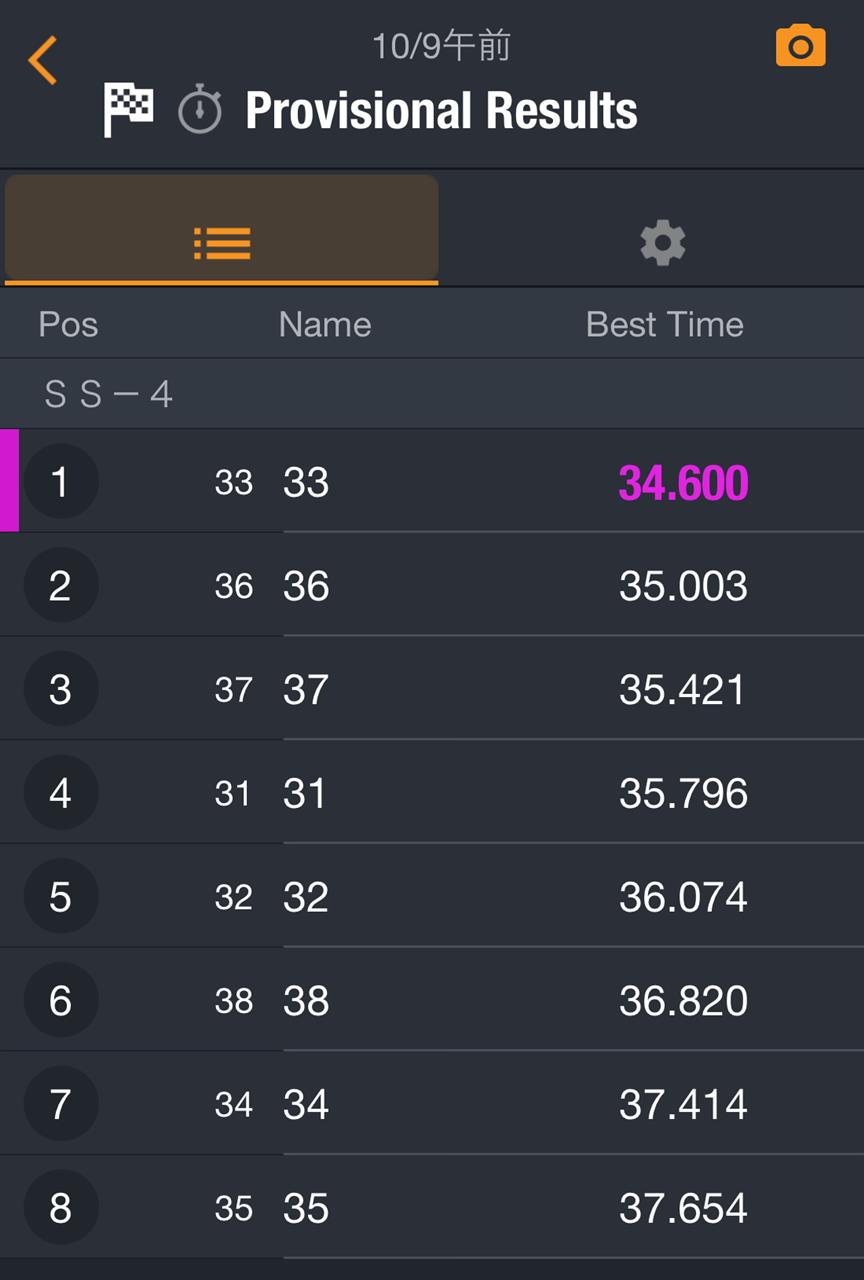The image size is (864, 1280).
Task: Click the Pos column header
Action: [68, 324]
